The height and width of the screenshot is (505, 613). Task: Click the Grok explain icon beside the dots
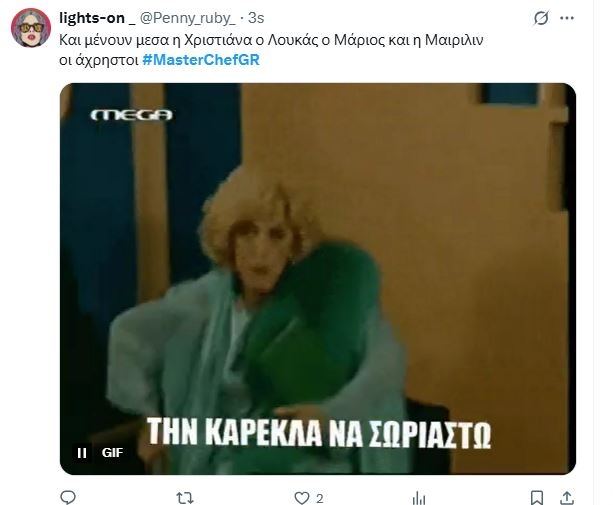pyautogui.click(x=541, y=18)
